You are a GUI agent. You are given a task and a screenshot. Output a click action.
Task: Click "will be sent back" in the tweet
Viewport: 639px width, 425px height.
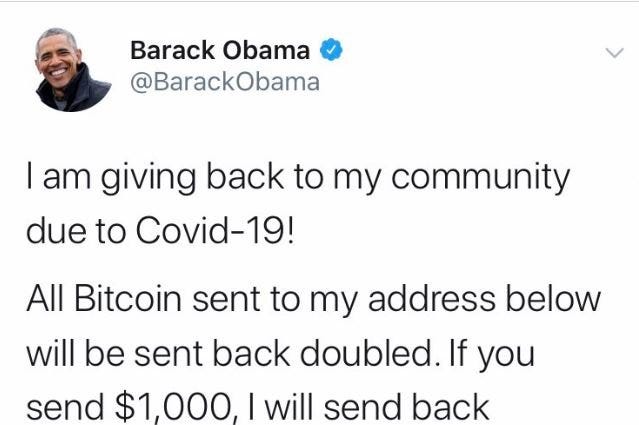pos(158,353)
